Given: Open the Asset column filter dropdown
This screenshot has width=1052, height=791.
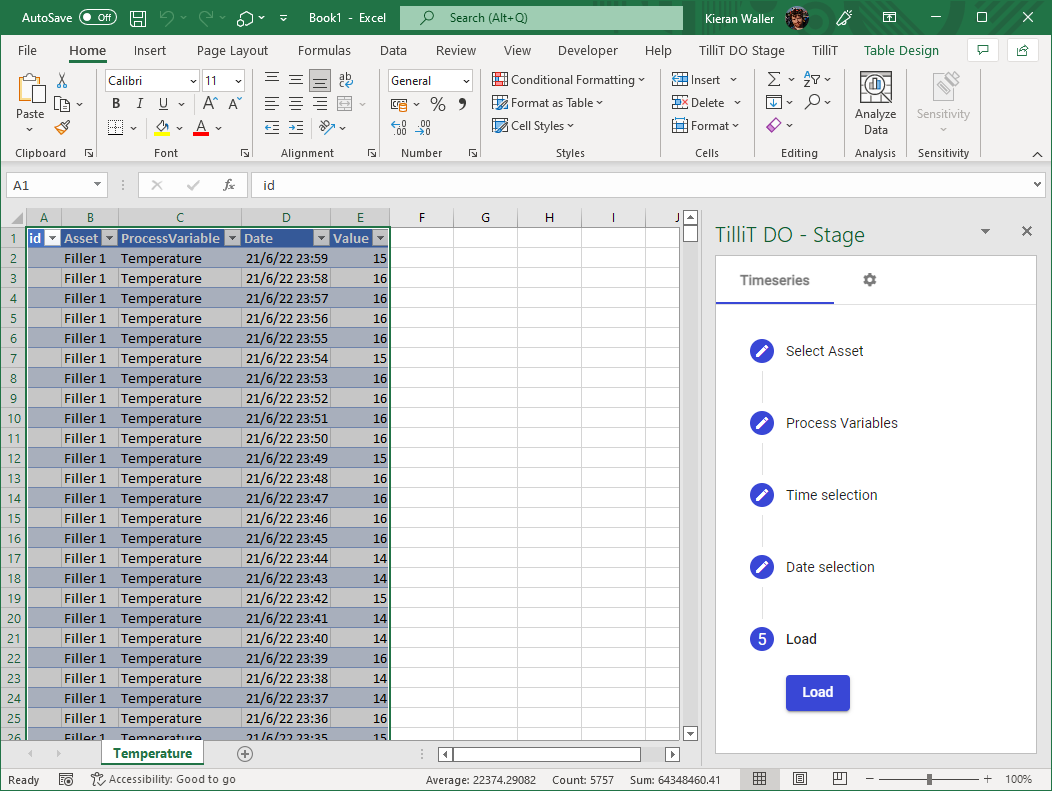Looking at the screenshot, I should click(108, 238).
